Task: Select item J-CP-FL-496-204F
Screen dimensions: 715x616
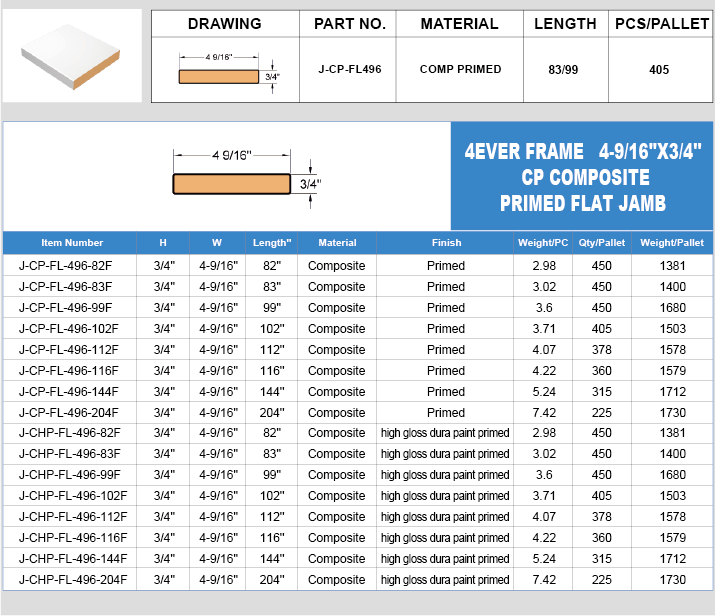Action: point(68,413)
